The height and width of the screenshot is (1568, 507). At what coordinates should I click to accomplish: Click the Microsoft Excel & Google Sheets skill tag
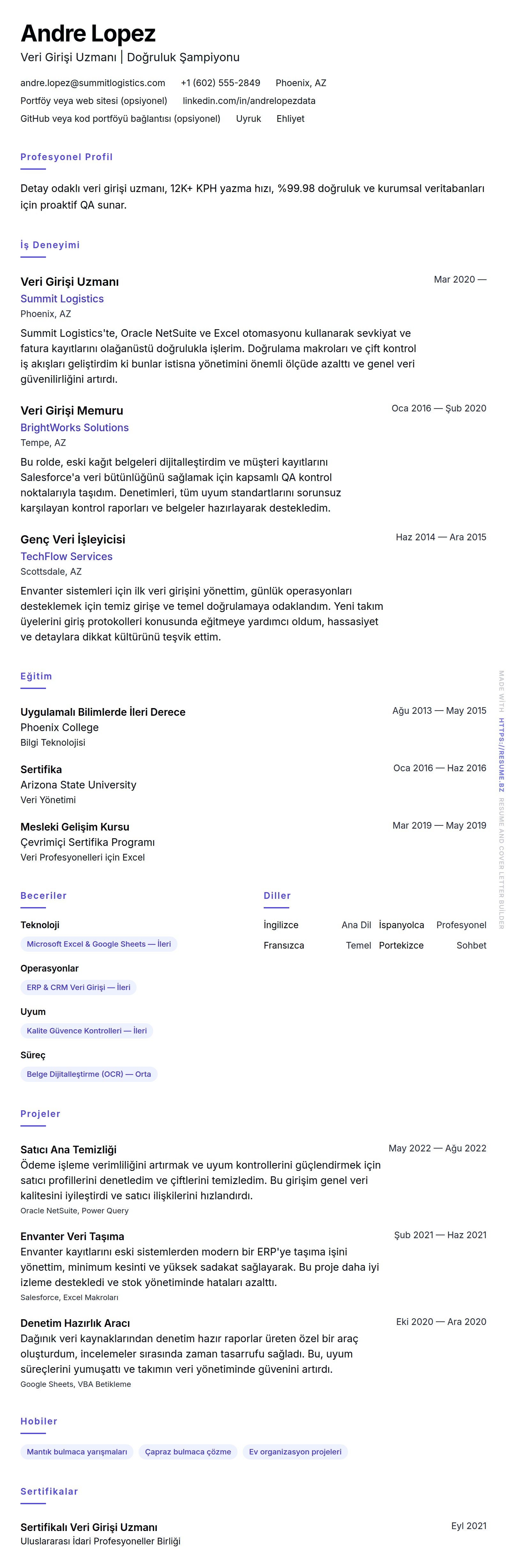point(99,944)
